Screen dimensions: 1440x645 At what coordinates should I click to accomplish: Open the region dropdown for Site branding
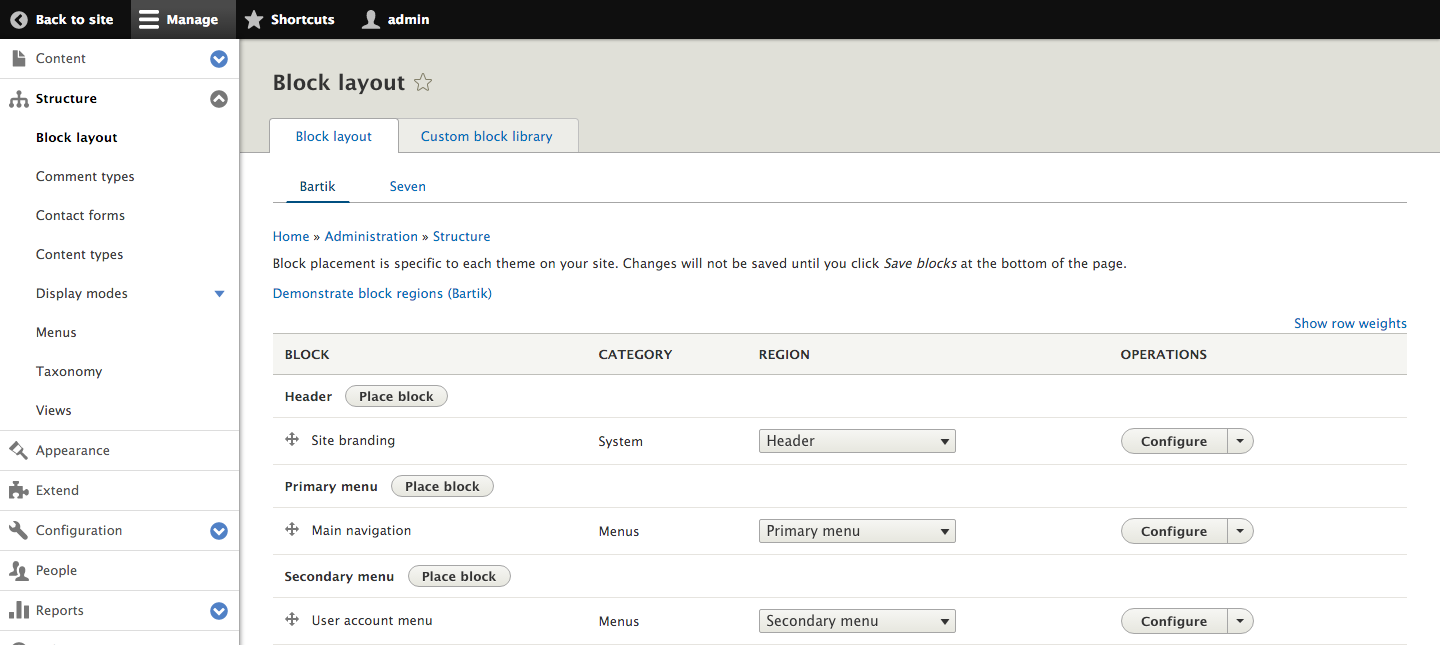point(857,441)
